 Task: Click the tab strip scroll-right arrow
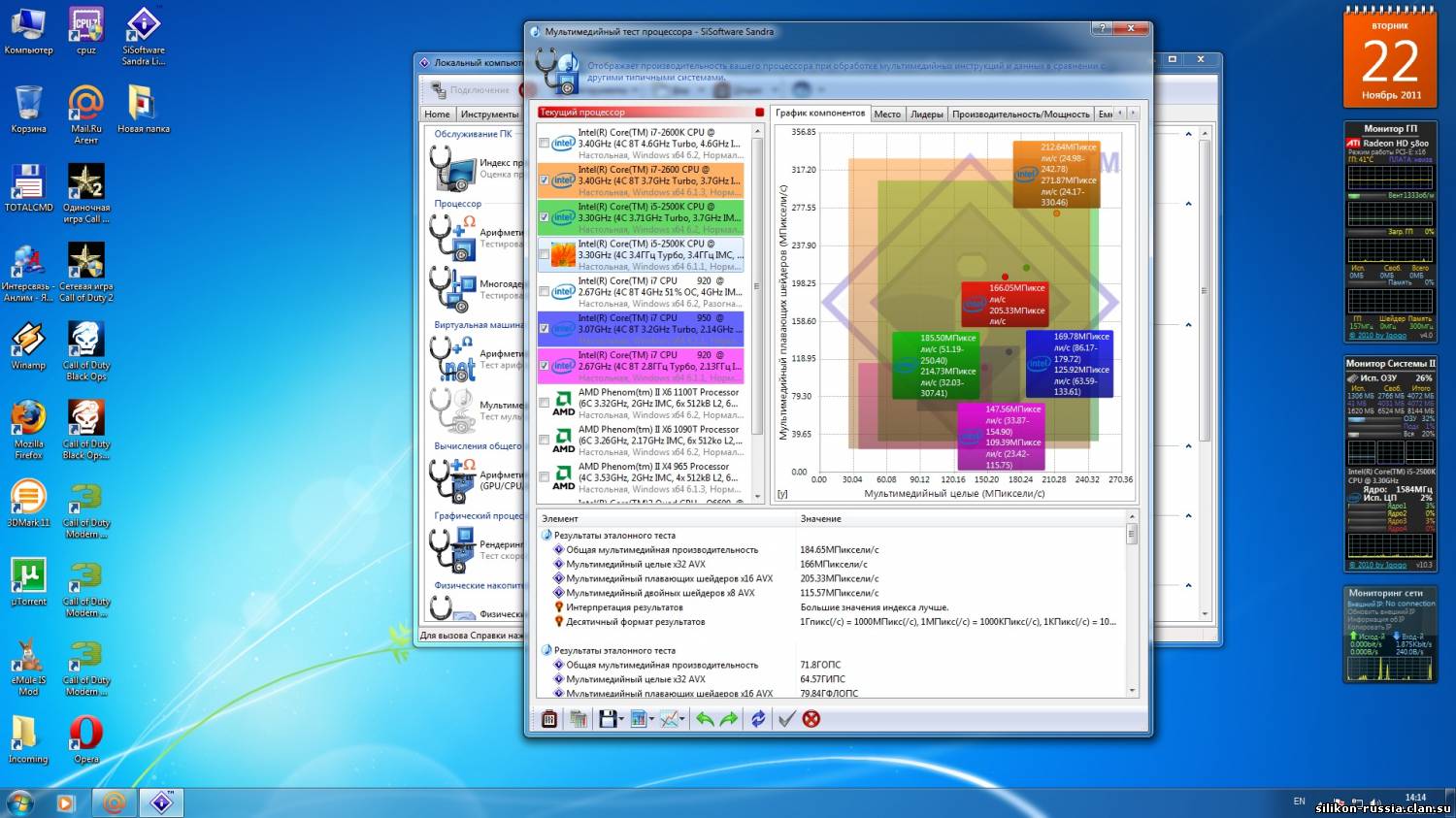[1132, 114]
